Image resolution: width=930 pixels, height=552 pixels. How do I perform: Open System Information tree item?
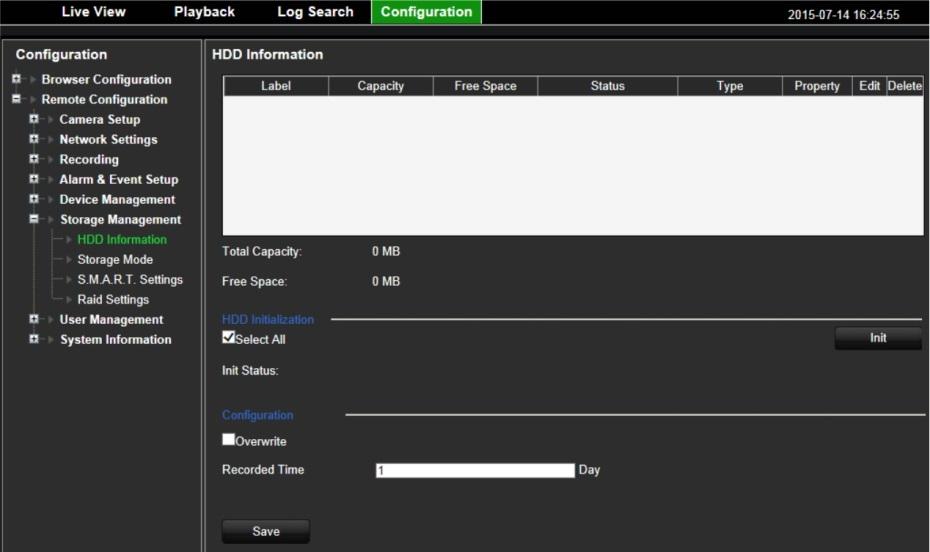point(116,340)
